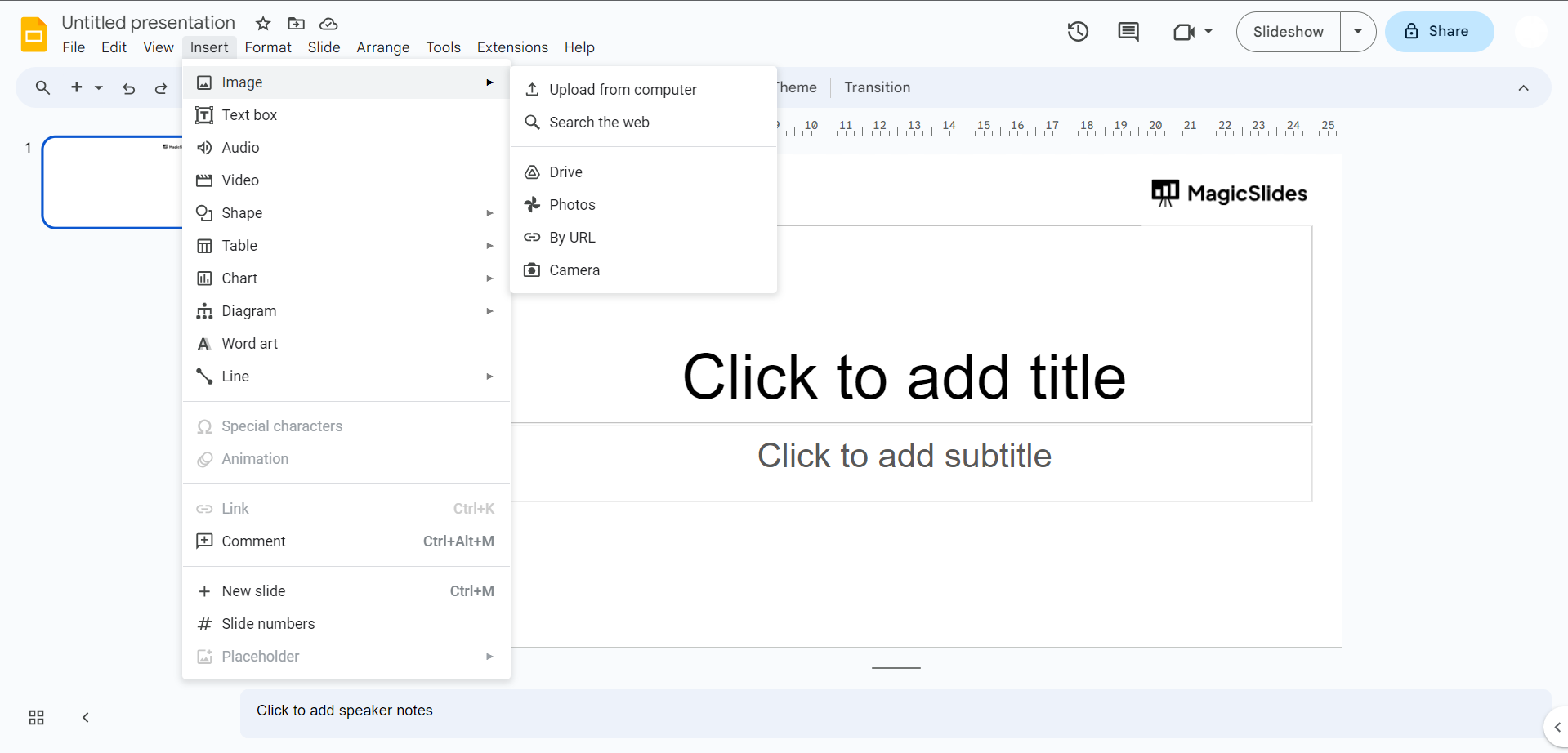Click the search menus magnifier icon
The height and width of the screenshot is (753, 1568).
click(x=42, y=87)
